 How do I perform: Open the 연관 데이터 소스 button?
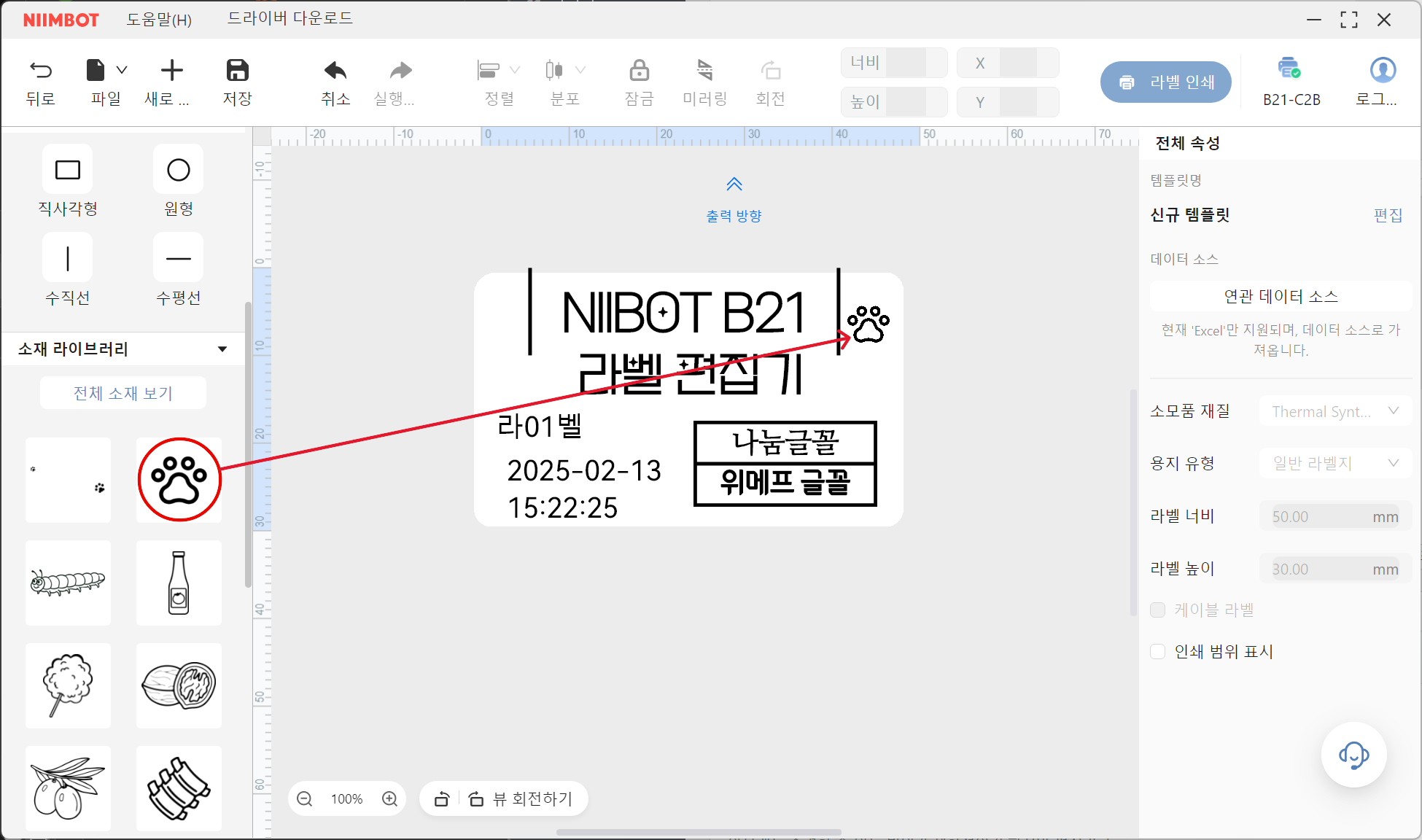[x=1281, y=296]
